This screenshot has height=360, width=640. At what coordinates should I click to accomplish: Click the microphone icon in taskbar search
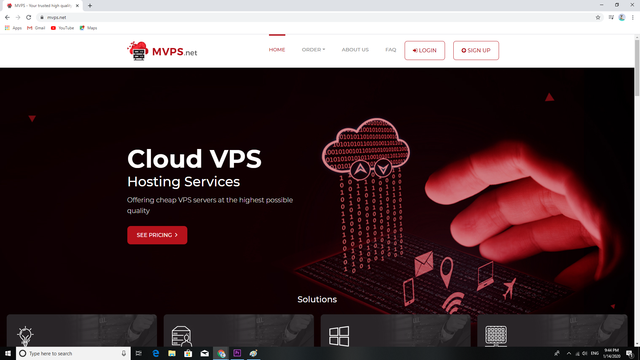(124, 353)
